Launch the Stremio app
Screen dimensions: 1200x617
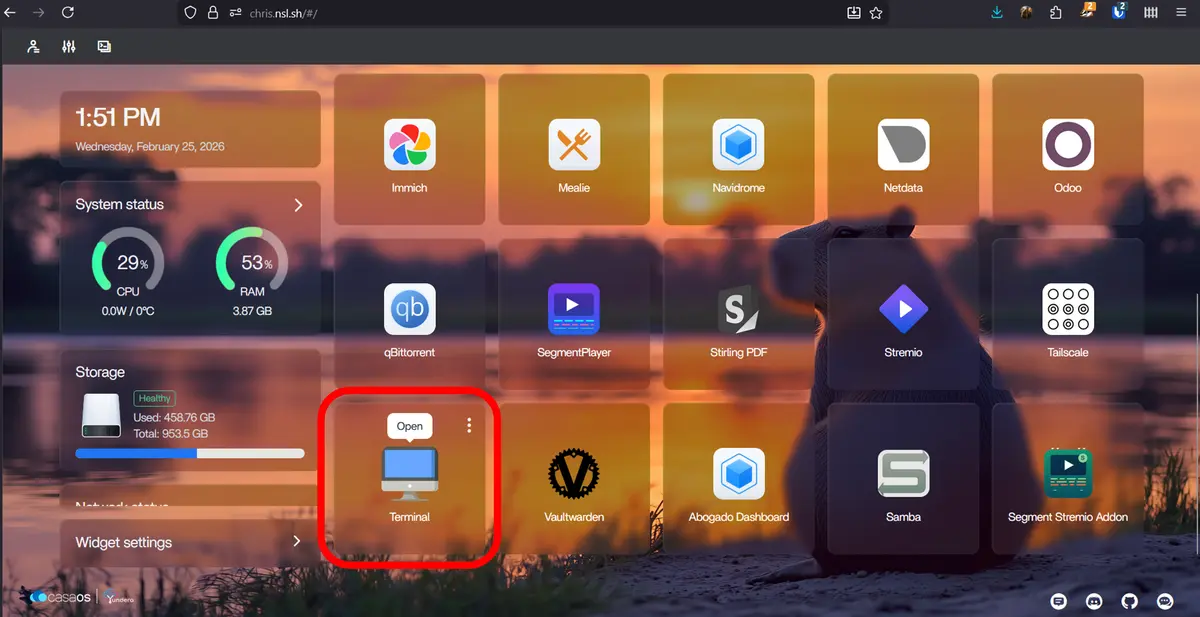(x=903, y=309)
